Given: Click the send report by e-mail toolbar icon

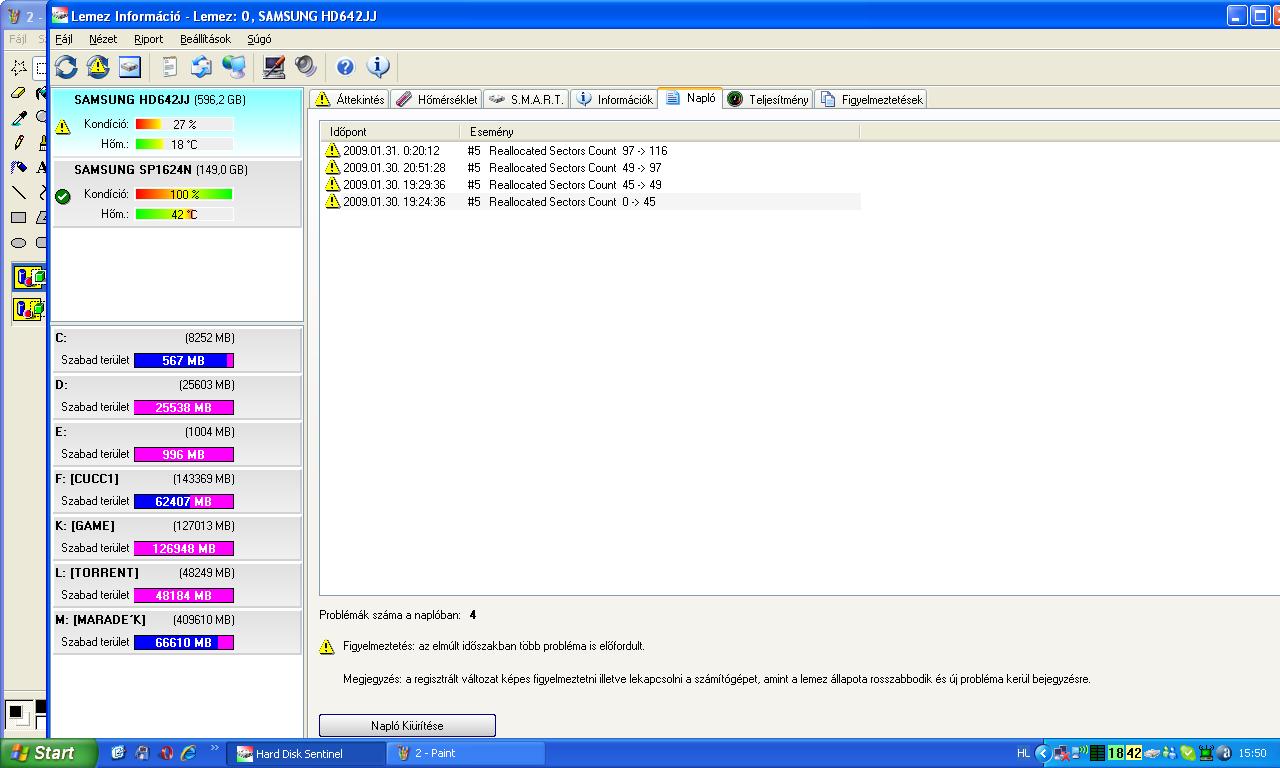Looking at the screenshot, I should tap(202, 67).
